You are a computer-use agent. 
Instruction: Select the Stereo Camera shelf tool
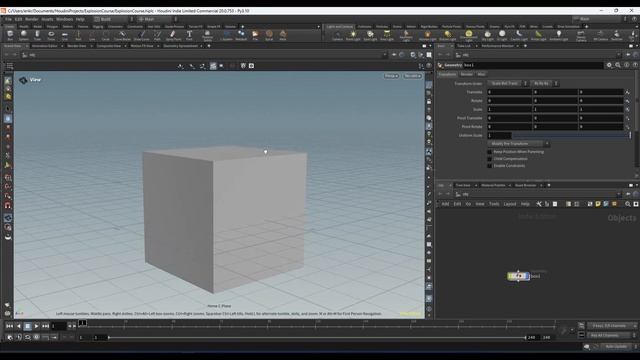tap(581, 36)
